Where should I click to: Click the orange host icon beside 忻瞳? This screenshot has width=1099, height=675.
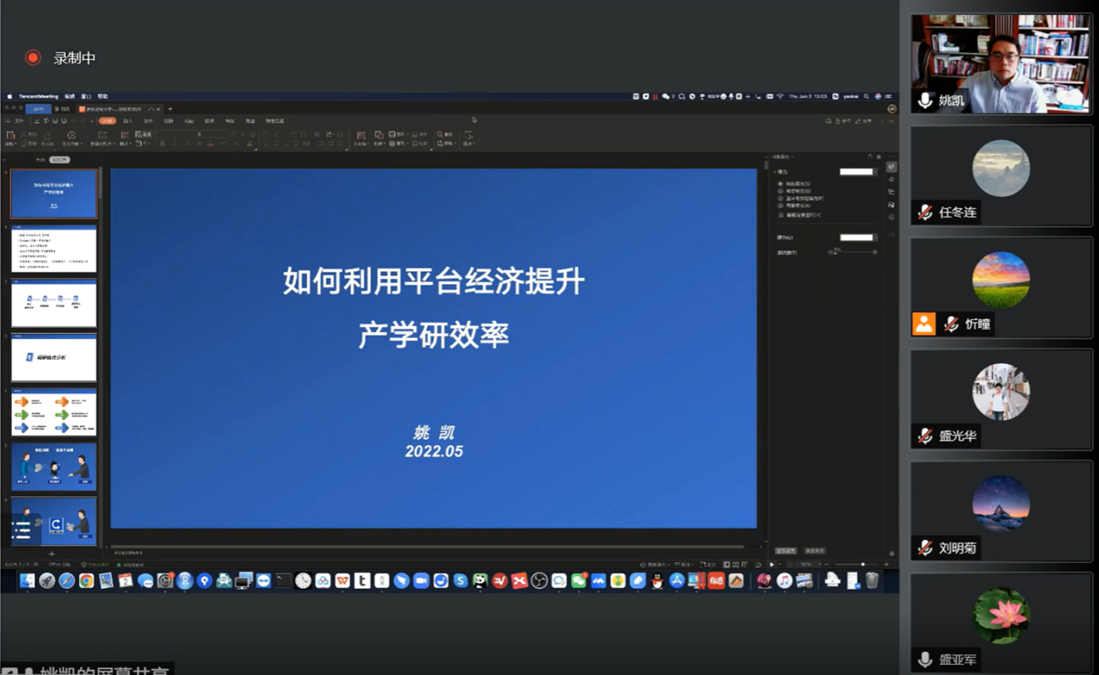(x=923, y=324)
